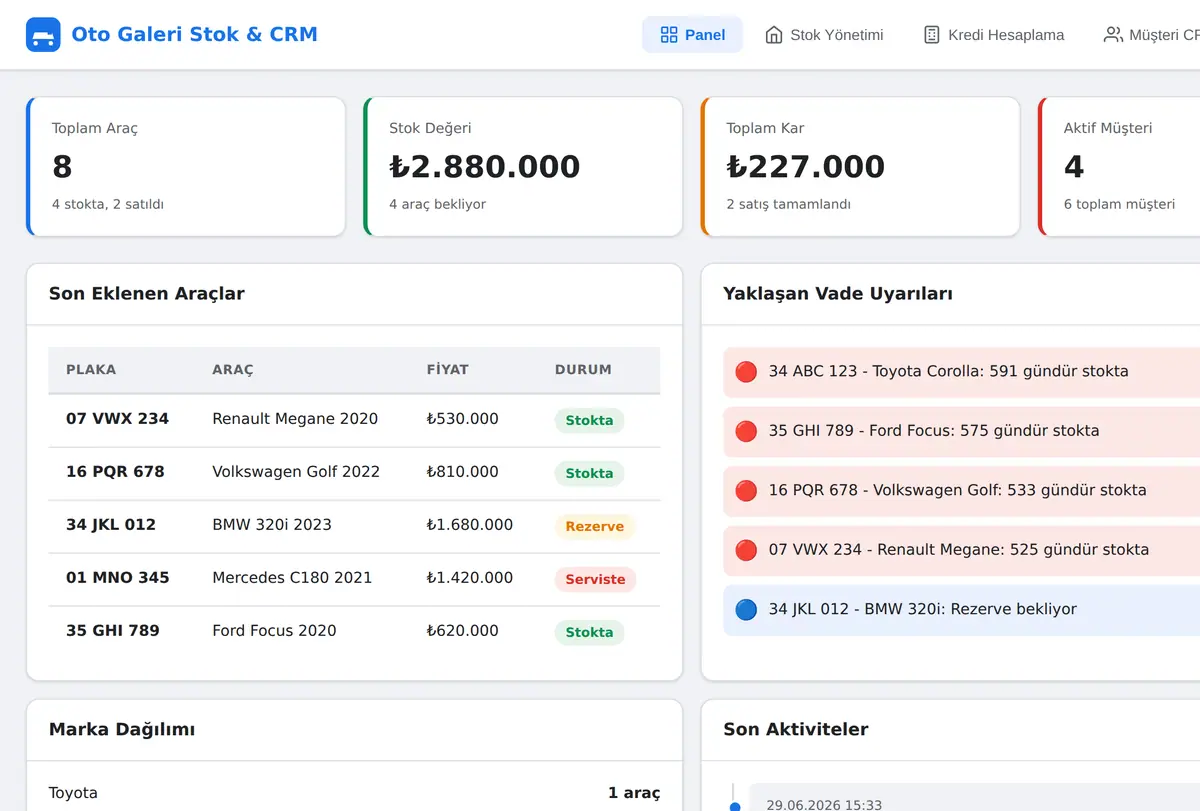The image size is (1200, 811).
Task: Click Toyota row in Marka Dağılımı
Action: click(x=354, y=793)
